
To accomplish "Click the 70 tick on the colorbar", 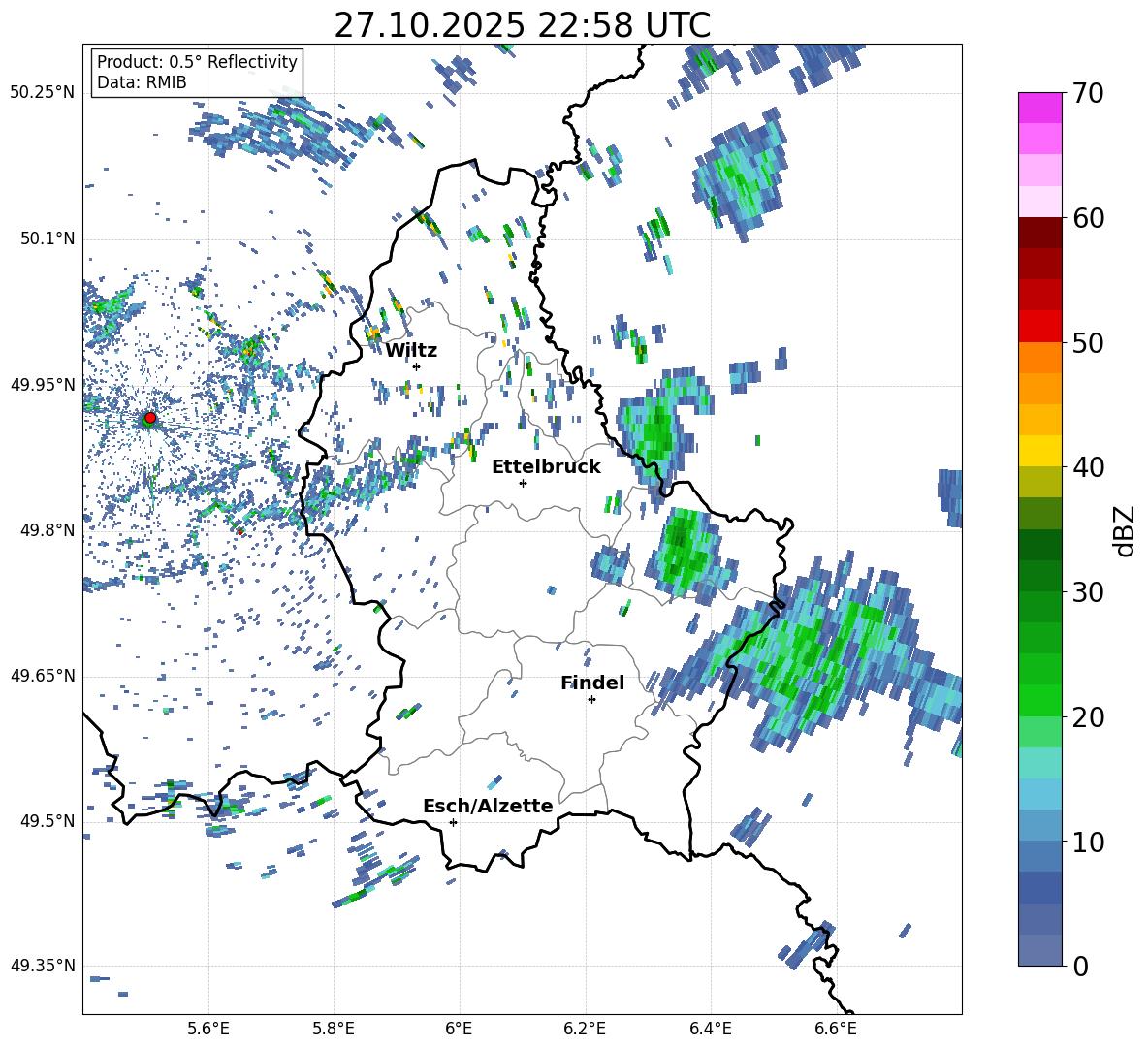I will (x=1088, y=93).
